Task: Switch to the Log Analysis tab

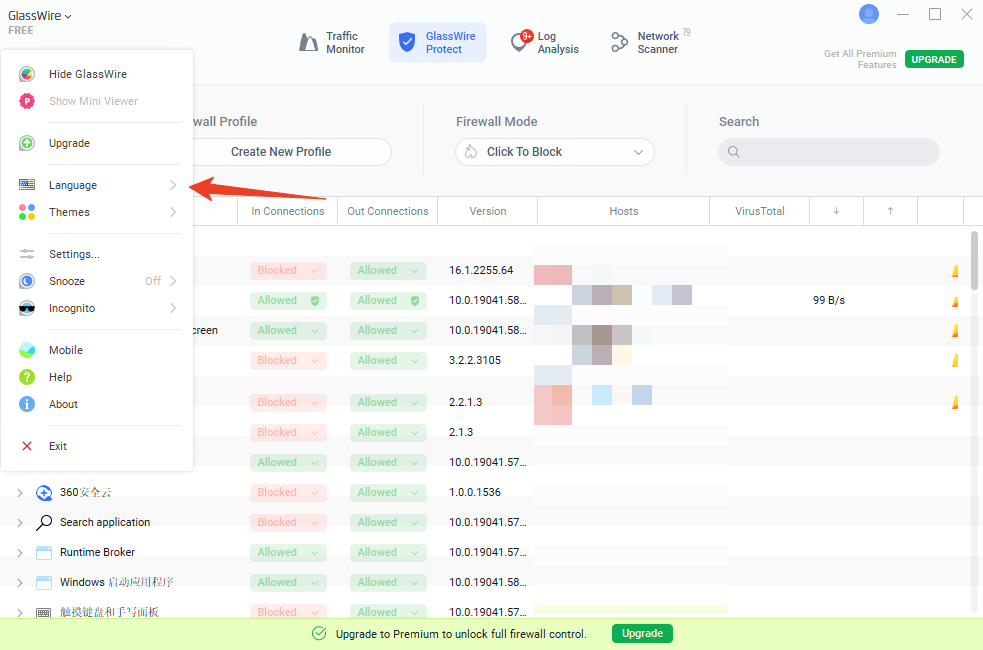Action: 545,43
